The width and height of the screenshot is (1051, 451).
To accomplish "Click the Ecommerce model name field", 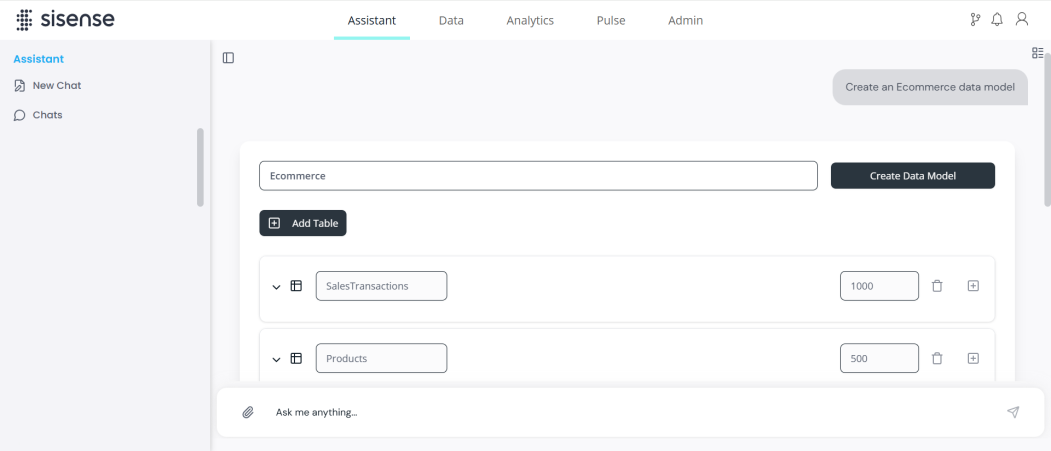I will pyautogui.click(x=538, y=176).
